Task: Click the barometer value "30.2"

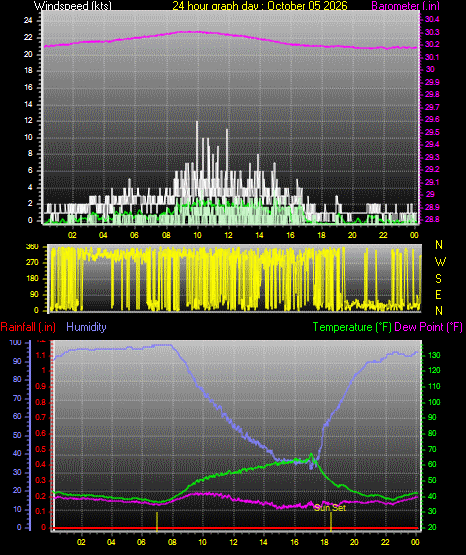Action: point(432,44)
